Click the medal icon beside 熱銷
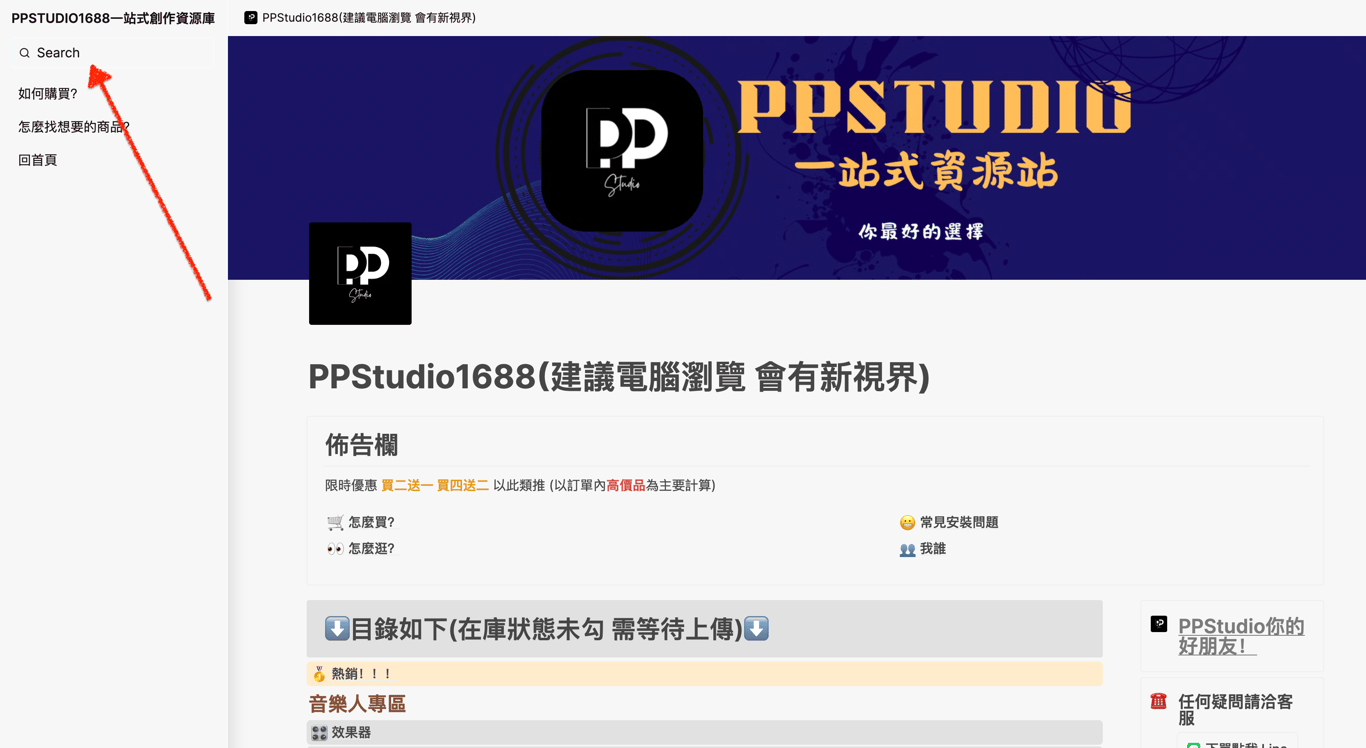 pos(319,674)
